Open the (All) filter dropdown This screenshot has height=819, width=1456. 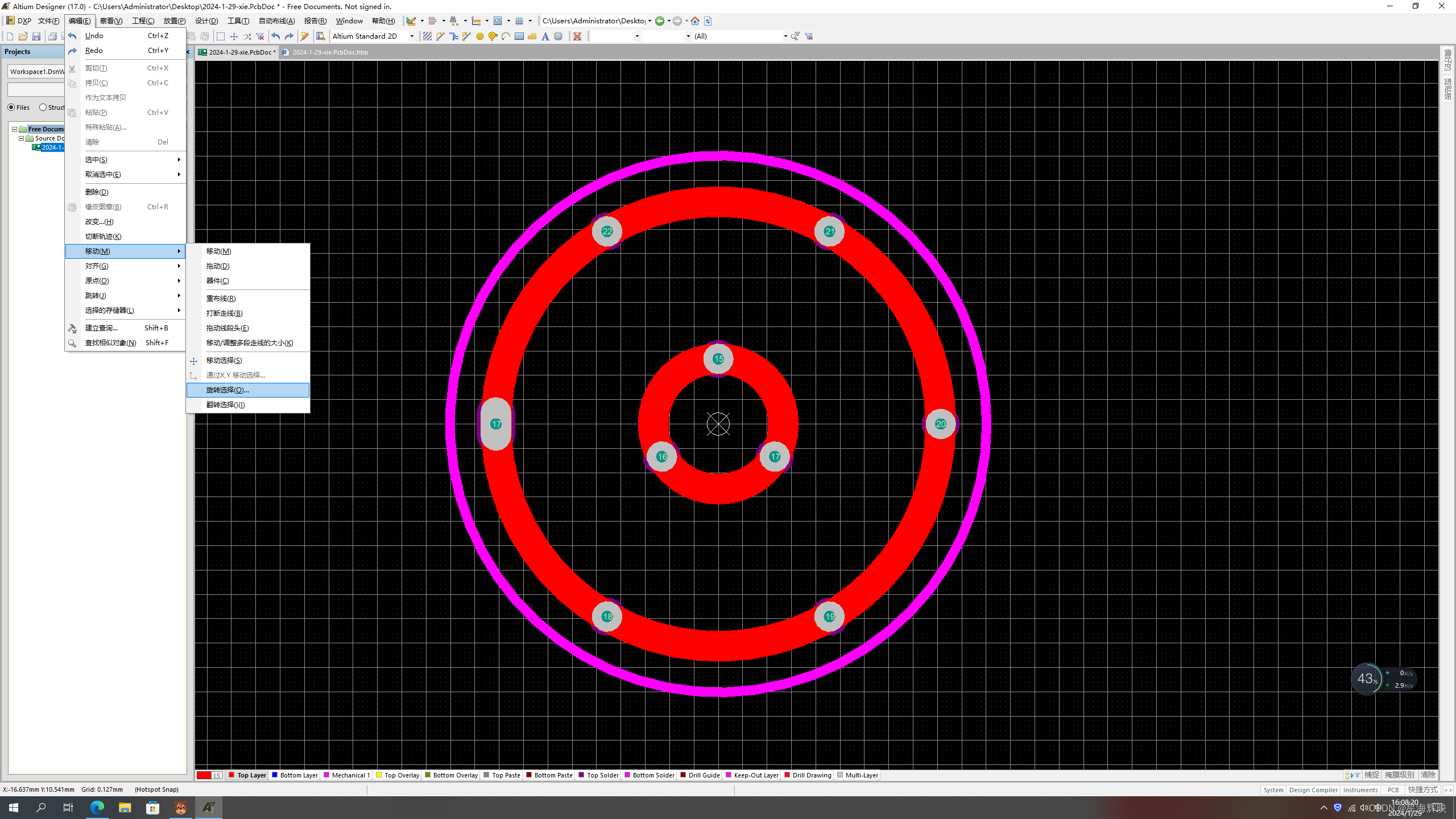(785, 36)
